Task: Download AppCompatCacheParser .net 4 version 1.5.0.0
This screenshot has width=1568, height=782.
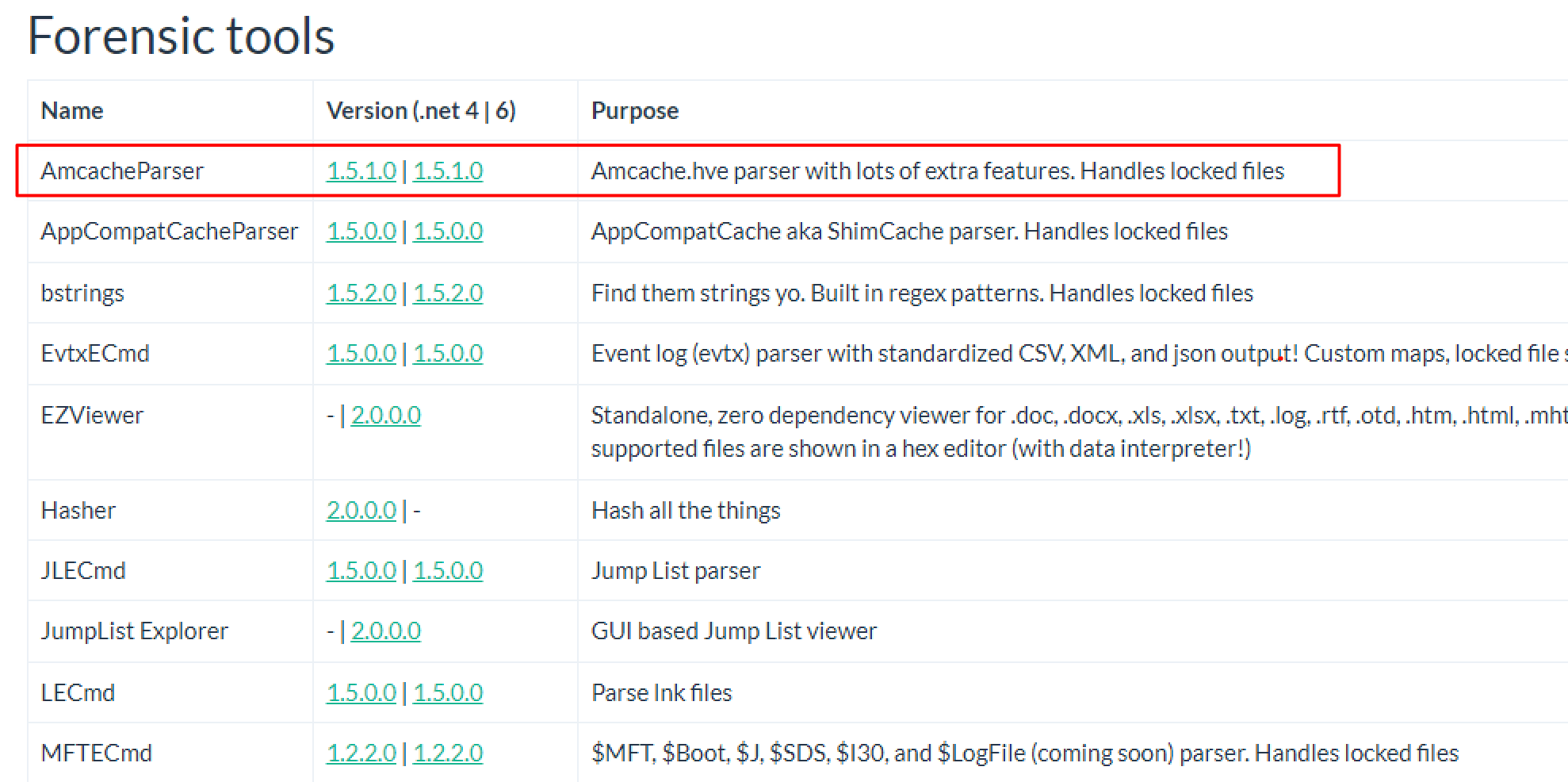Action: coord(361,231)
